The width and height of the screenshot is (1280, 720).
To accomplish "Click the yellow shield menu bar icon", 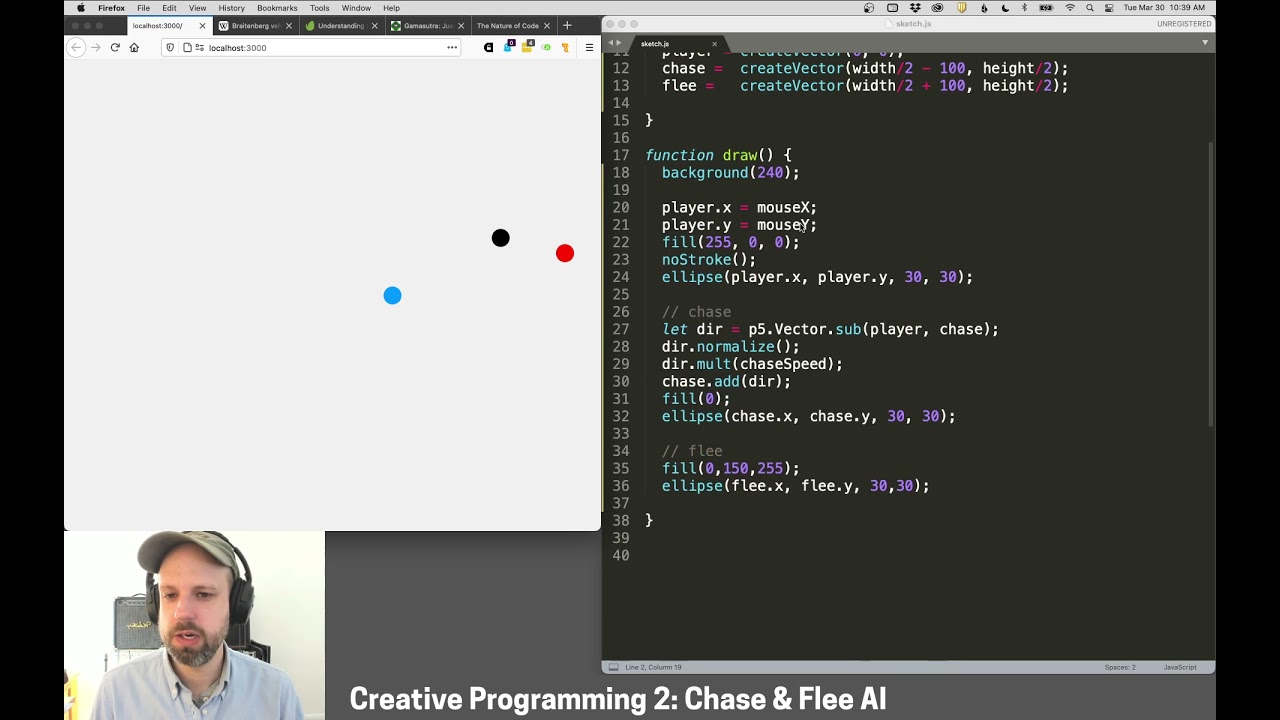I will (x=962, y=8).
